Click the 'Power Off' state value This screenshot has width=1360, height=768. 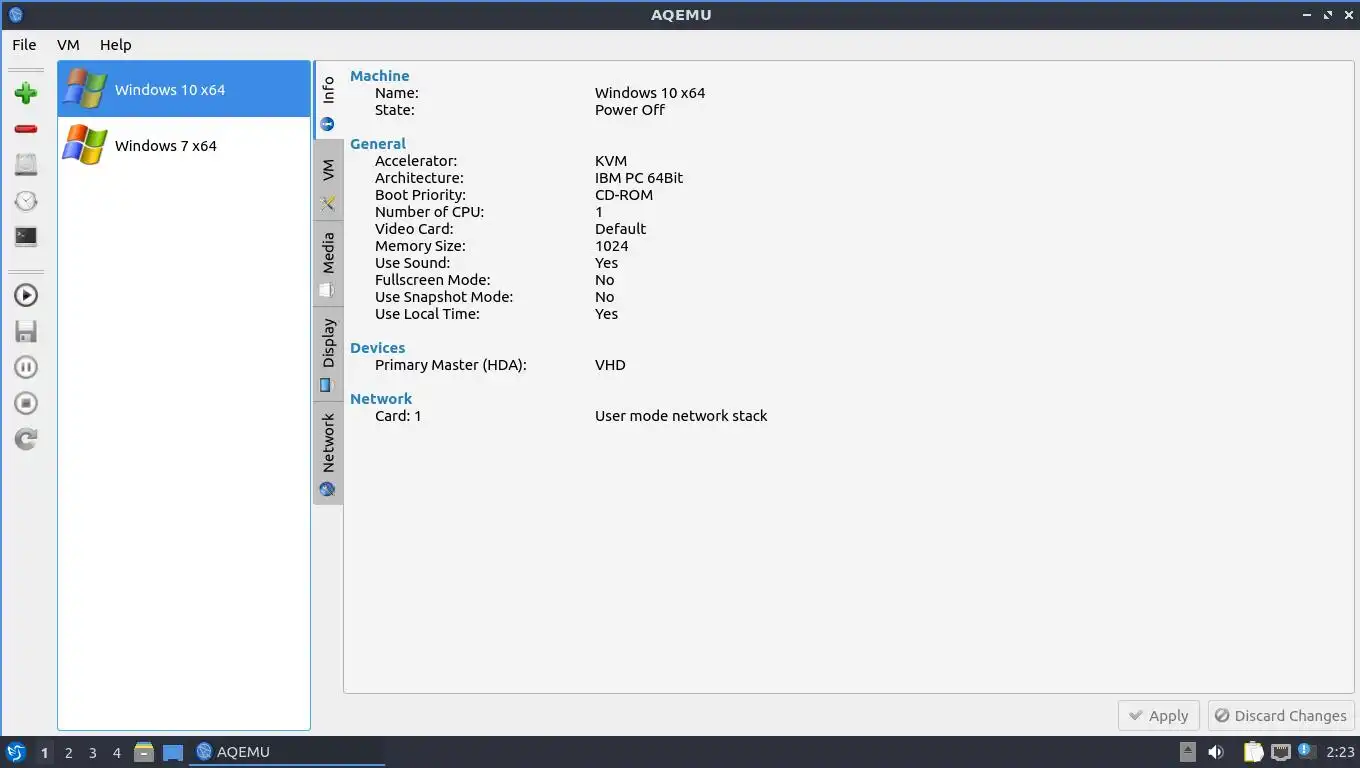[x=630, y=110]
